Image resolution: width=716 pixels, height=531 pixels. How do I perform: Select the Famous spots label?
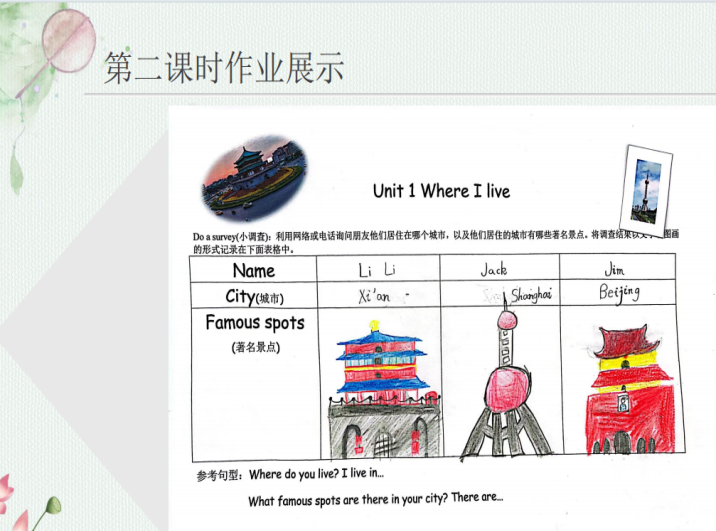254,323
